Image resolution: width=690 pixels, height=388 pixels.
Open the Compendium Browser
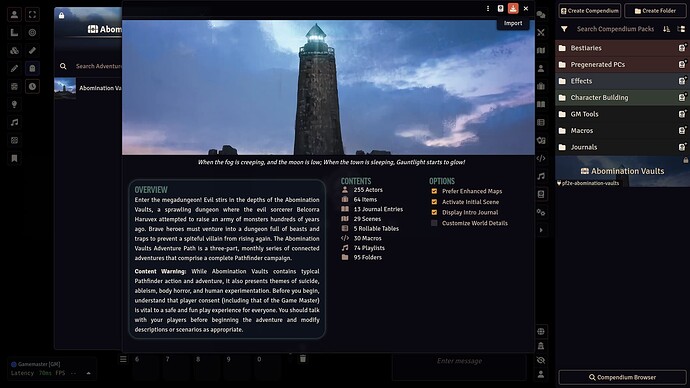[x=622, y=377]
